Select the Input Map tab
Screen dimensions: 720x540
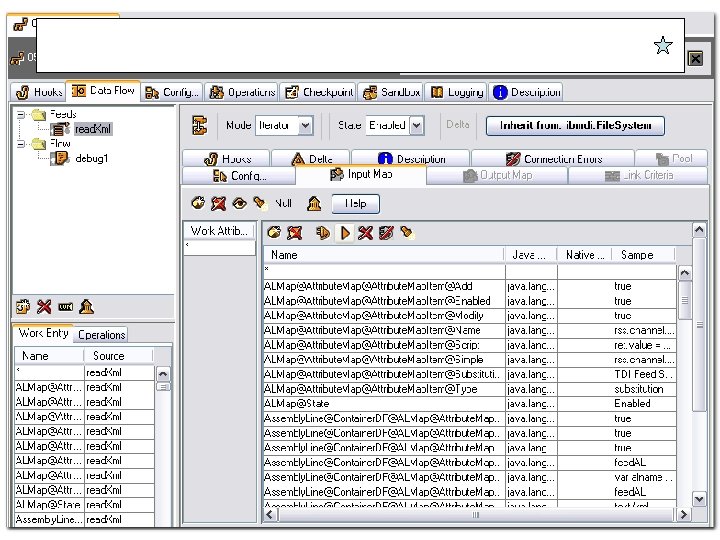pos(361,174)
